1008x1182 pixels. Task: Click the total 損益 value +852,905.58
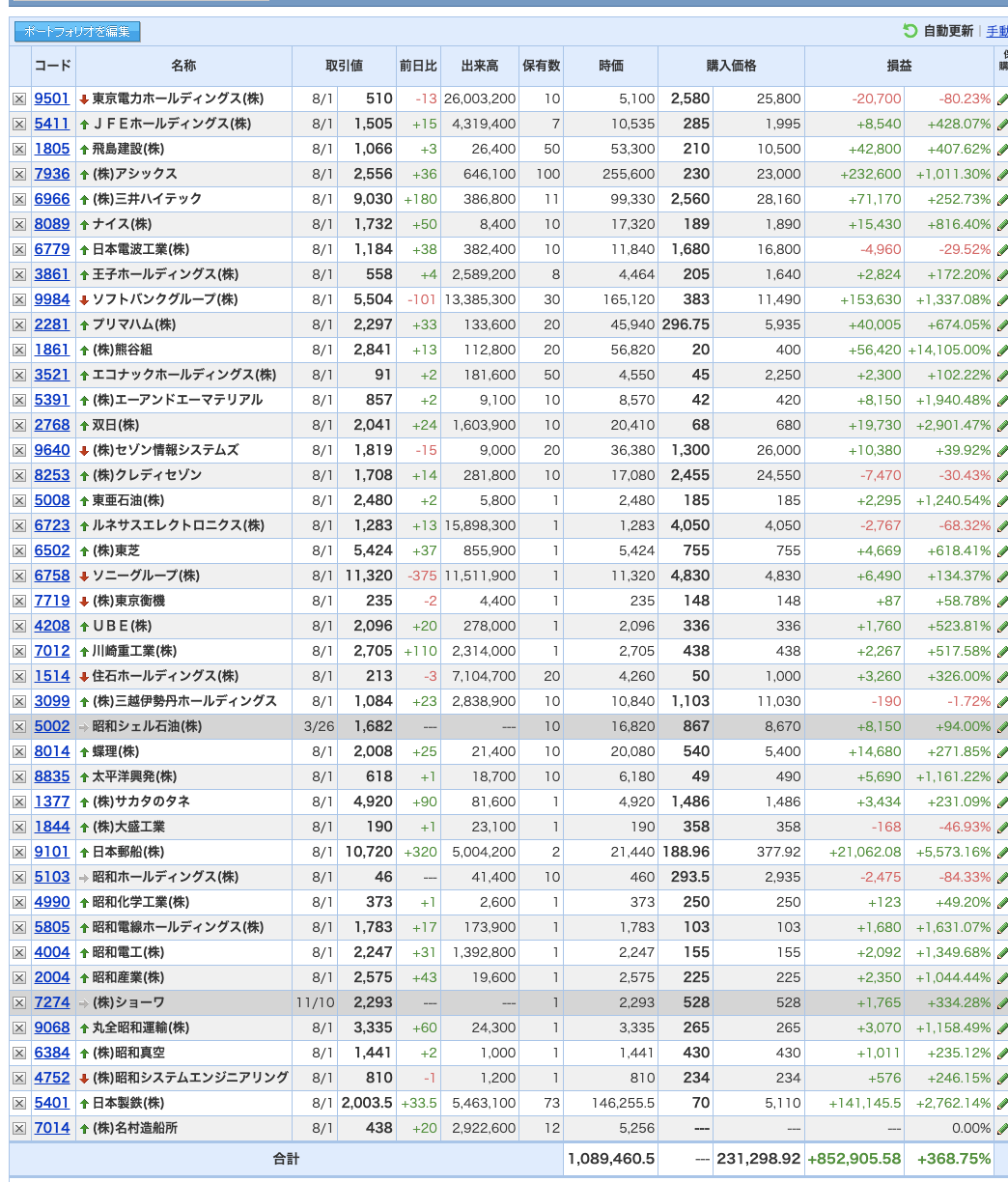coord(854,1158)
